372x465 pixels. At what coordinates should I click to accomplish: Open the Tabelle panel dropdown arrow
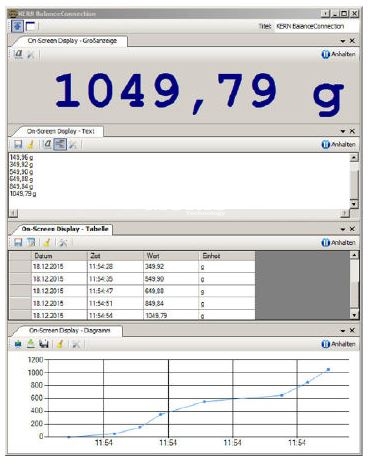click(343, 229)
